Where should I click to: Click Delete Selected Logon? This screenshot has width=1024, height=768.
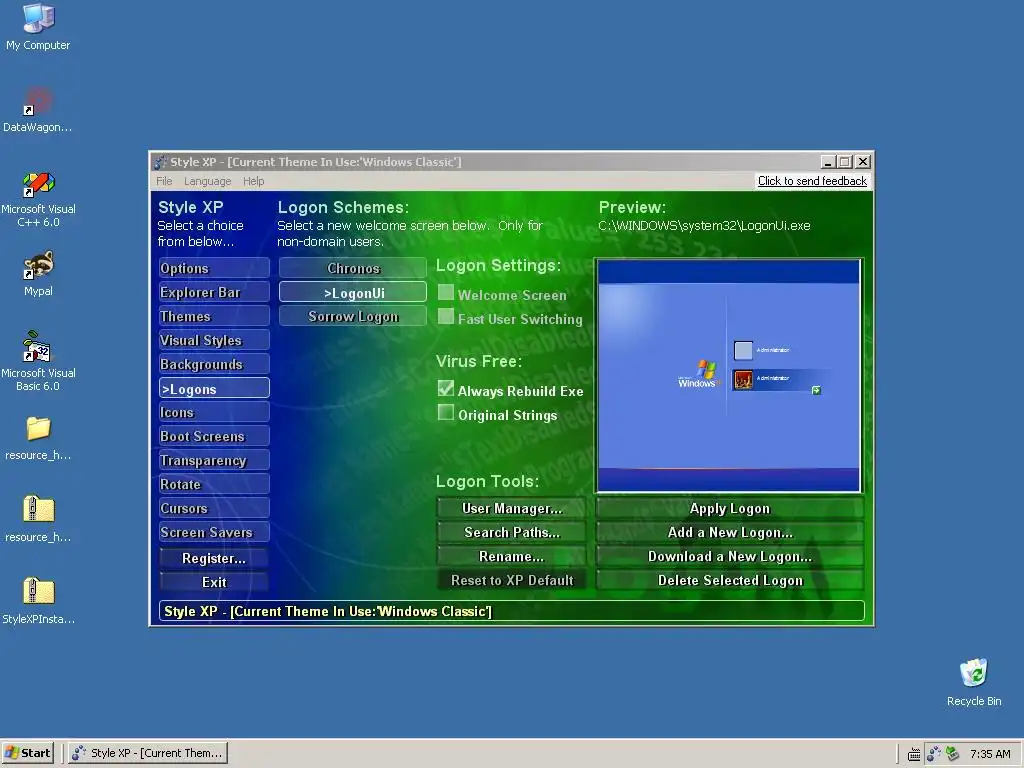tap(730, 581)
